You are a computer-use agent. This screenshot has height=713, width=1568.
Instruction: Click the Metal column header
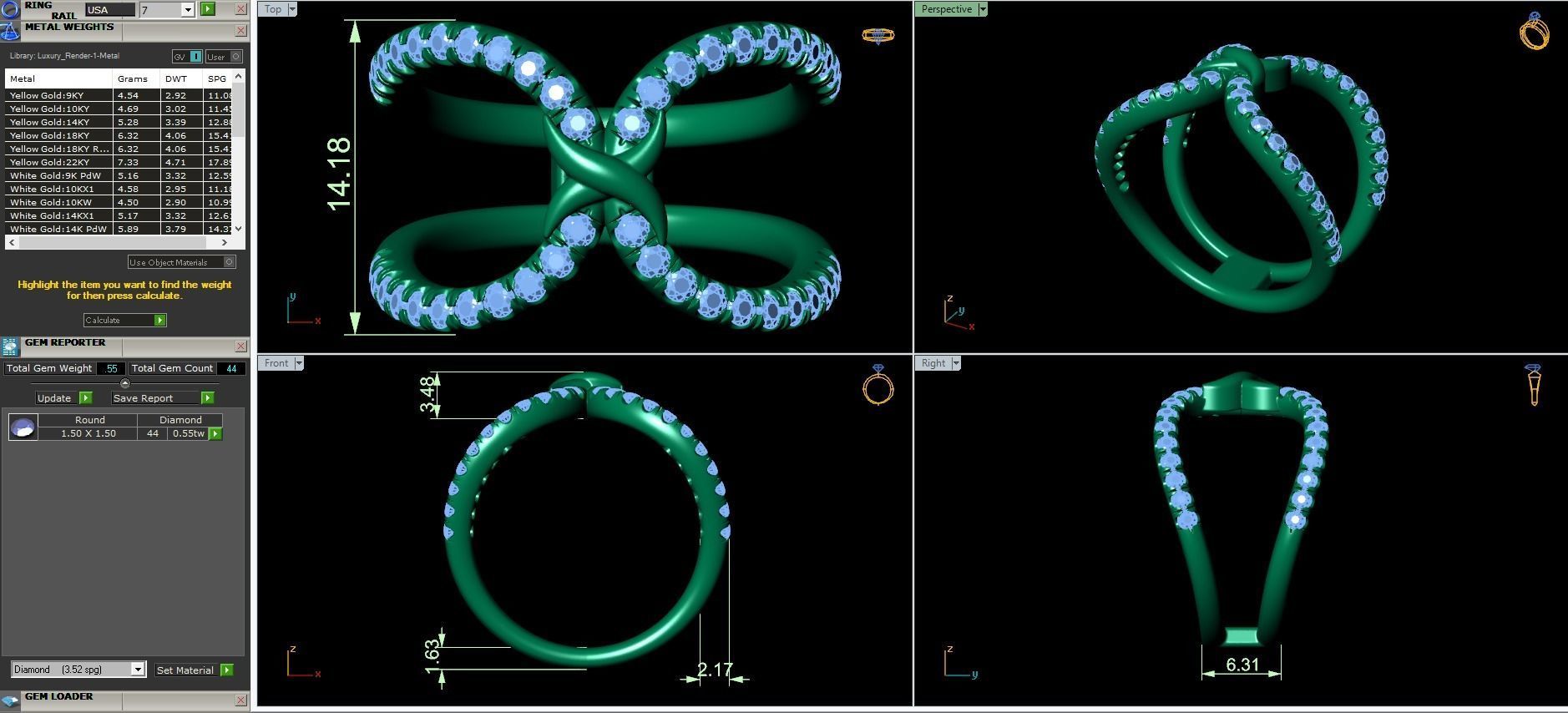pyautogui.click(x=58, y=78)
